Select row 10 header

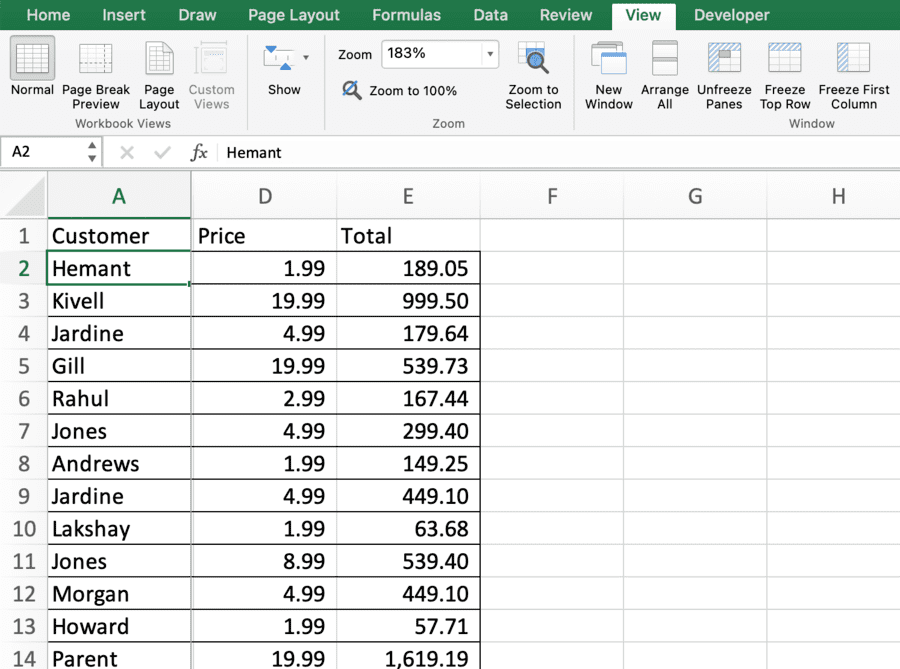point(24,528)
